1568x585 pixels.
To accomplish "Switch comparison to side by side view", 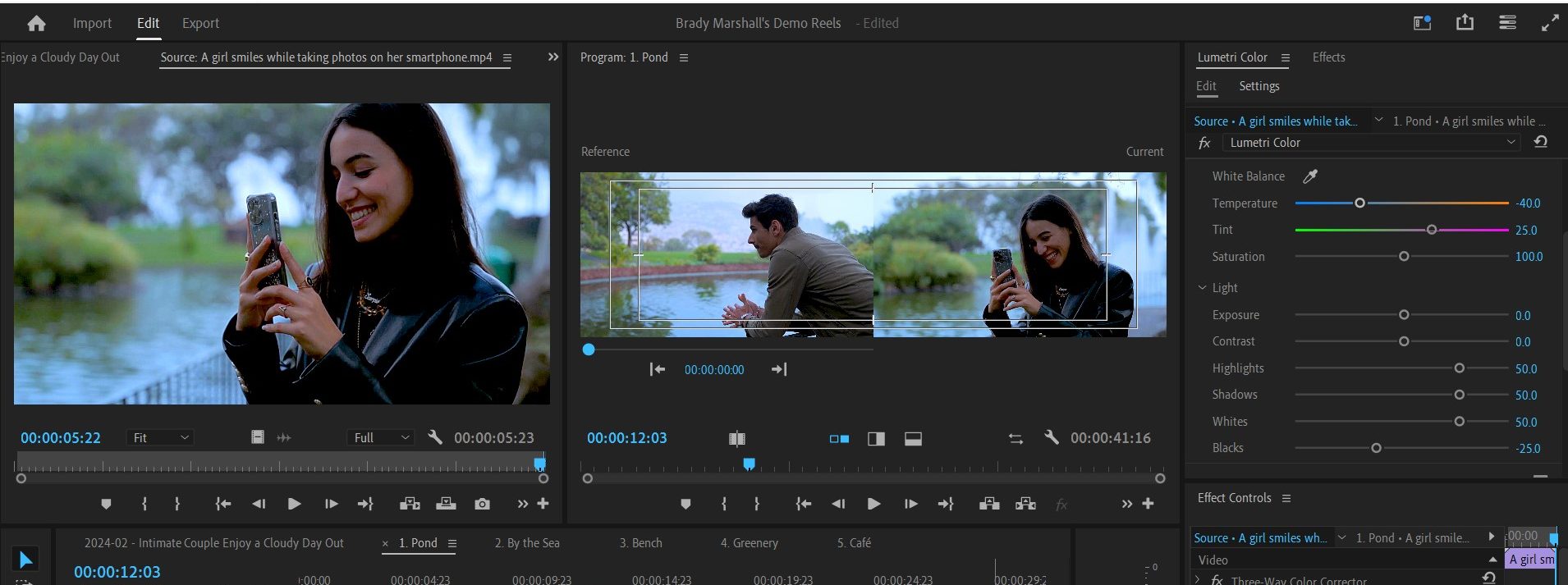I will click(x=839, y=439).
